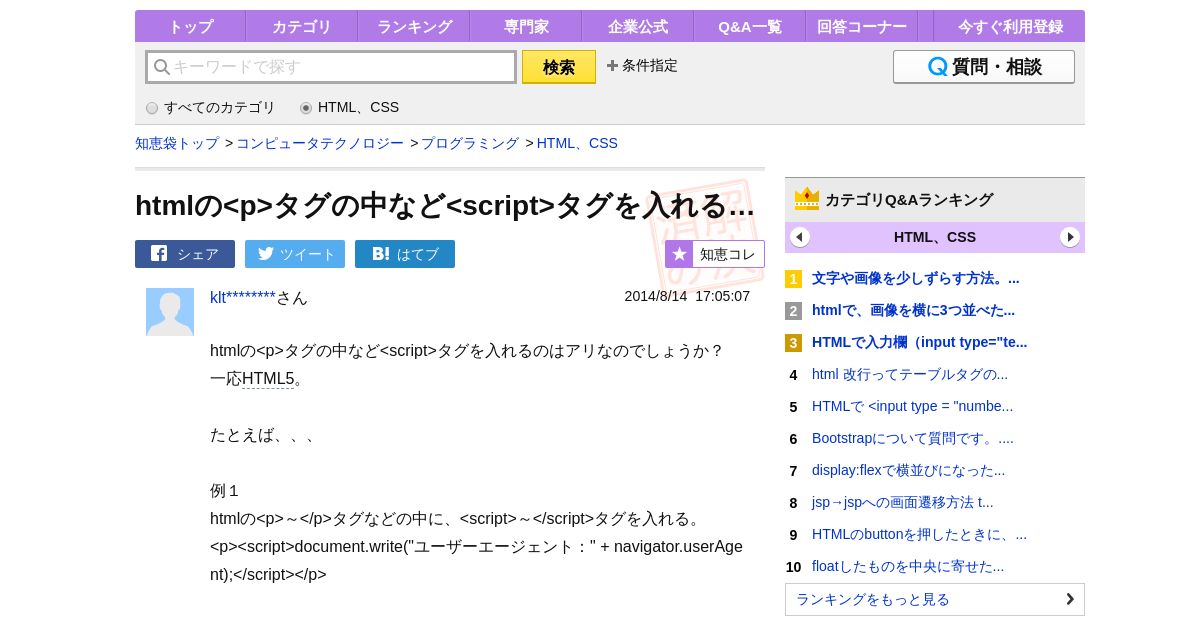This screenshot has height=630, width=1200.
Task: Follow 知恵袋トップ breadcrumb link
Action: tap(177, 143)
